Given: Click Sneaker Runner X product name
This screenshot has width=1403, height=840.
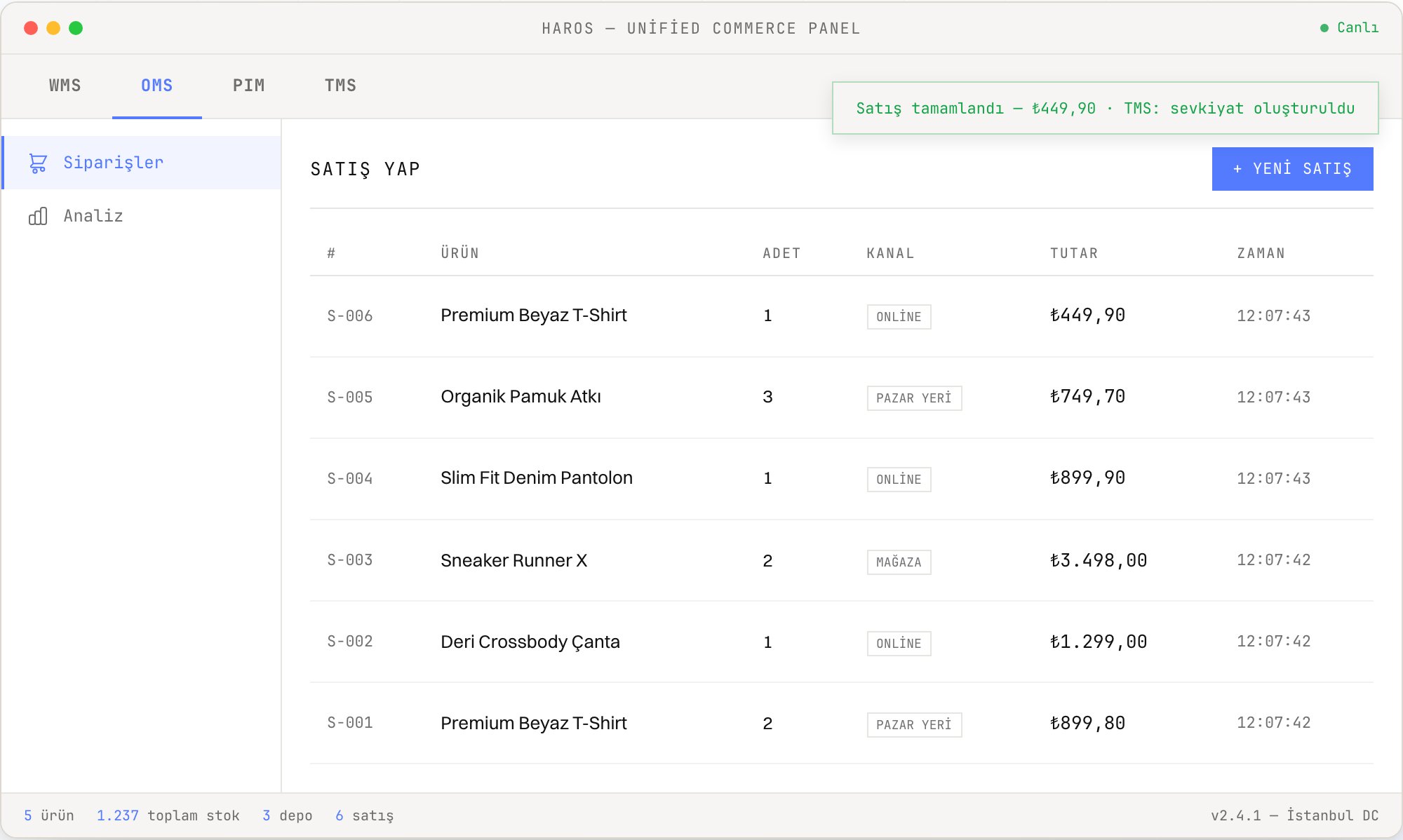Looking at the screenshot, I should point(513,561).
